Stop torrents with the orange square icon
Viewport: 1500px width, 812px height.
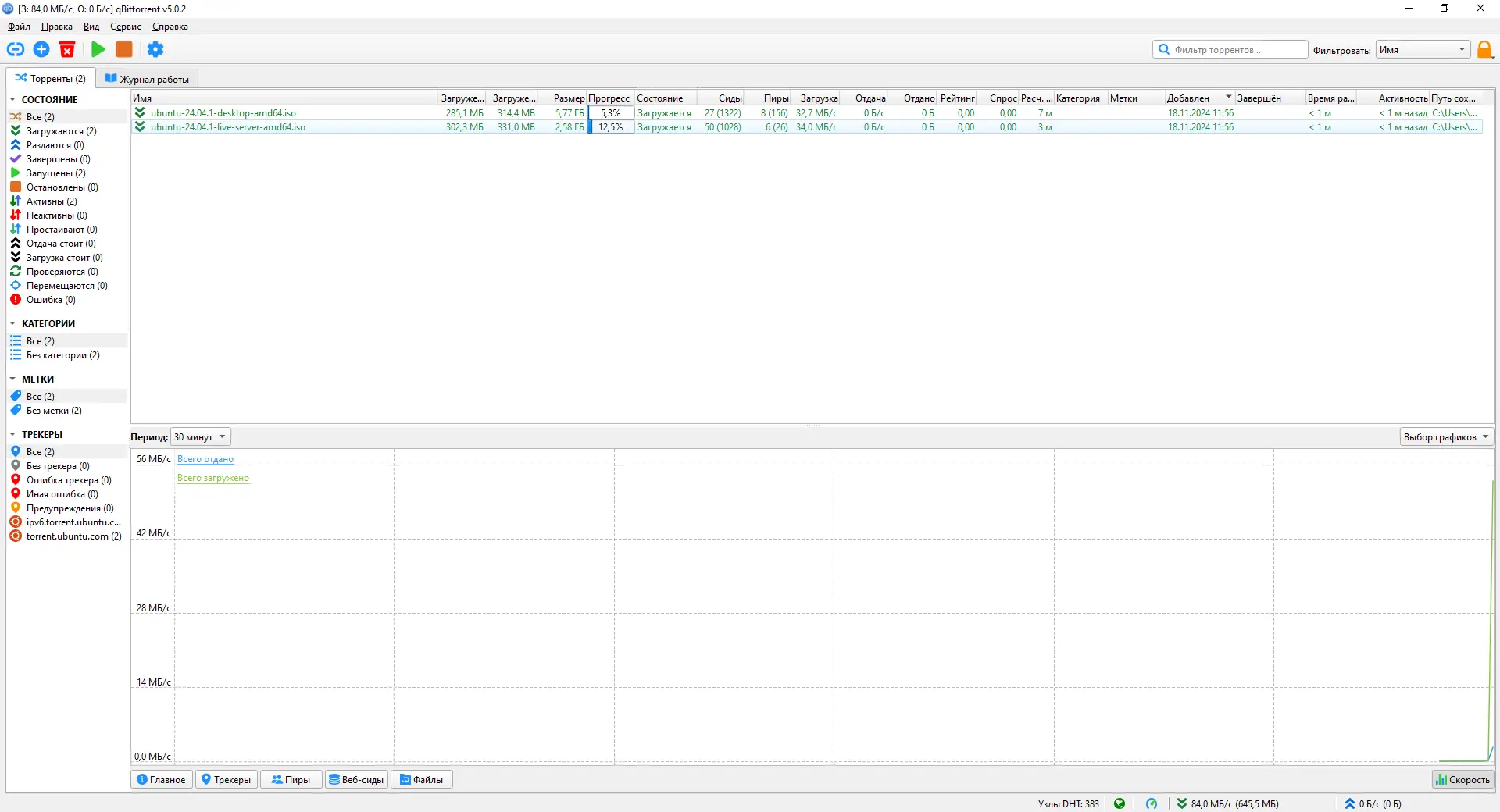[123, 49]
